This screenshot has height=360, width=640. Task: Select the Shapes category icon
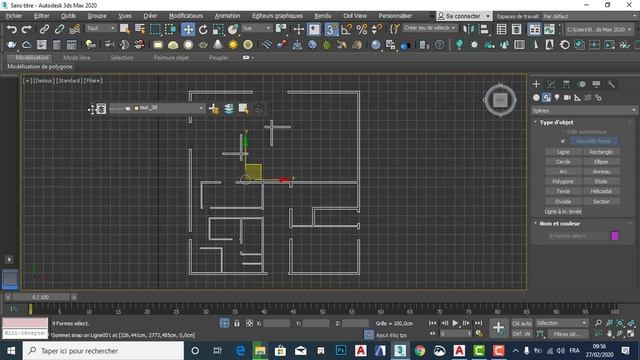pos(547,97)
